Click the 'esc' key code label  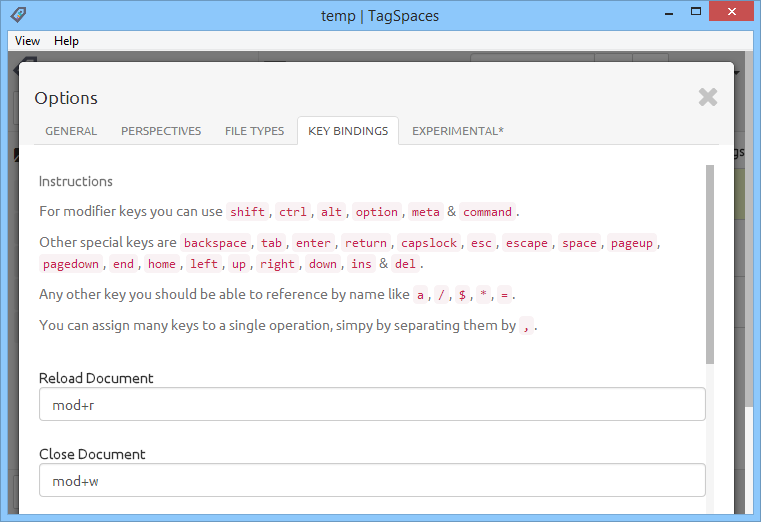coord(481,243)
